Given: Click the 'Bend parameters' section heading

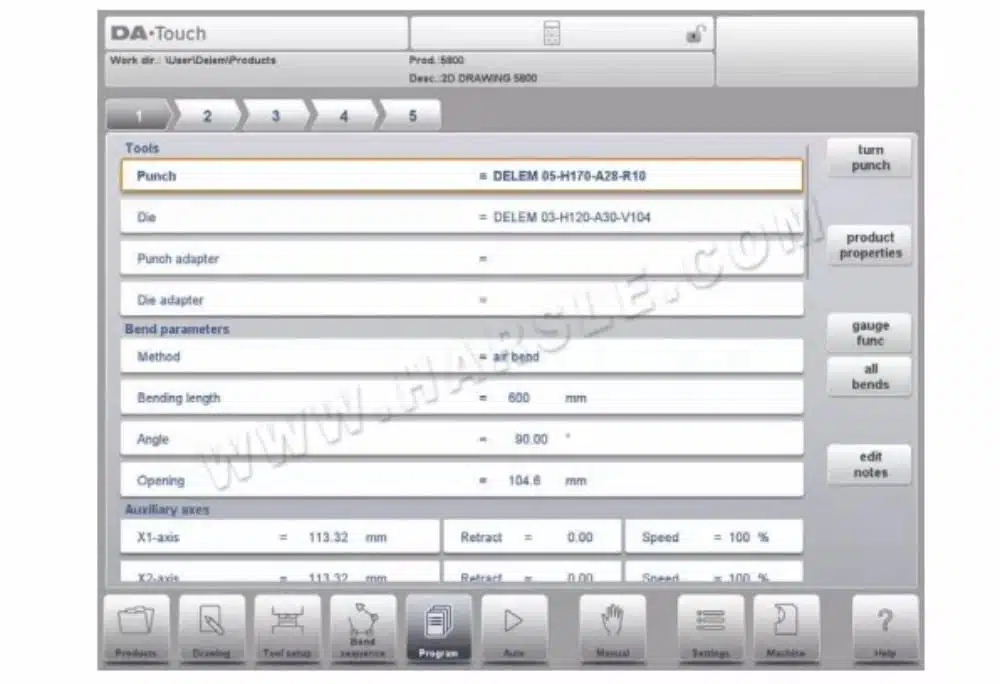Looking at the screenshot, I should (x=177, y=329).
